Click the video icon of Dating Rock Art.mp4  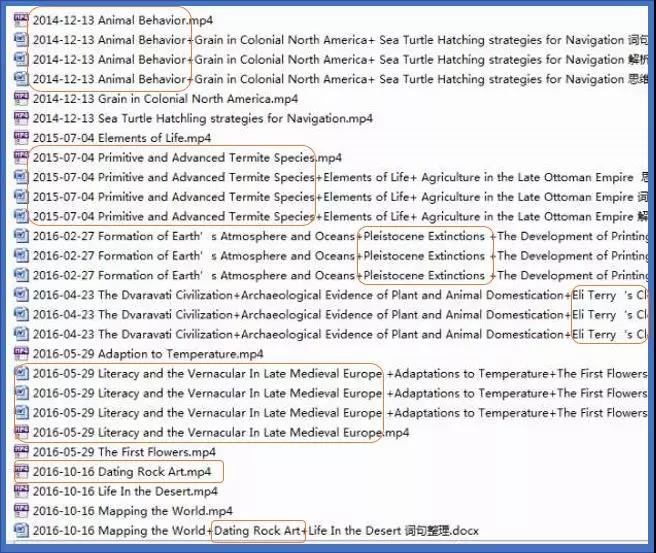[x=21, y=471]
